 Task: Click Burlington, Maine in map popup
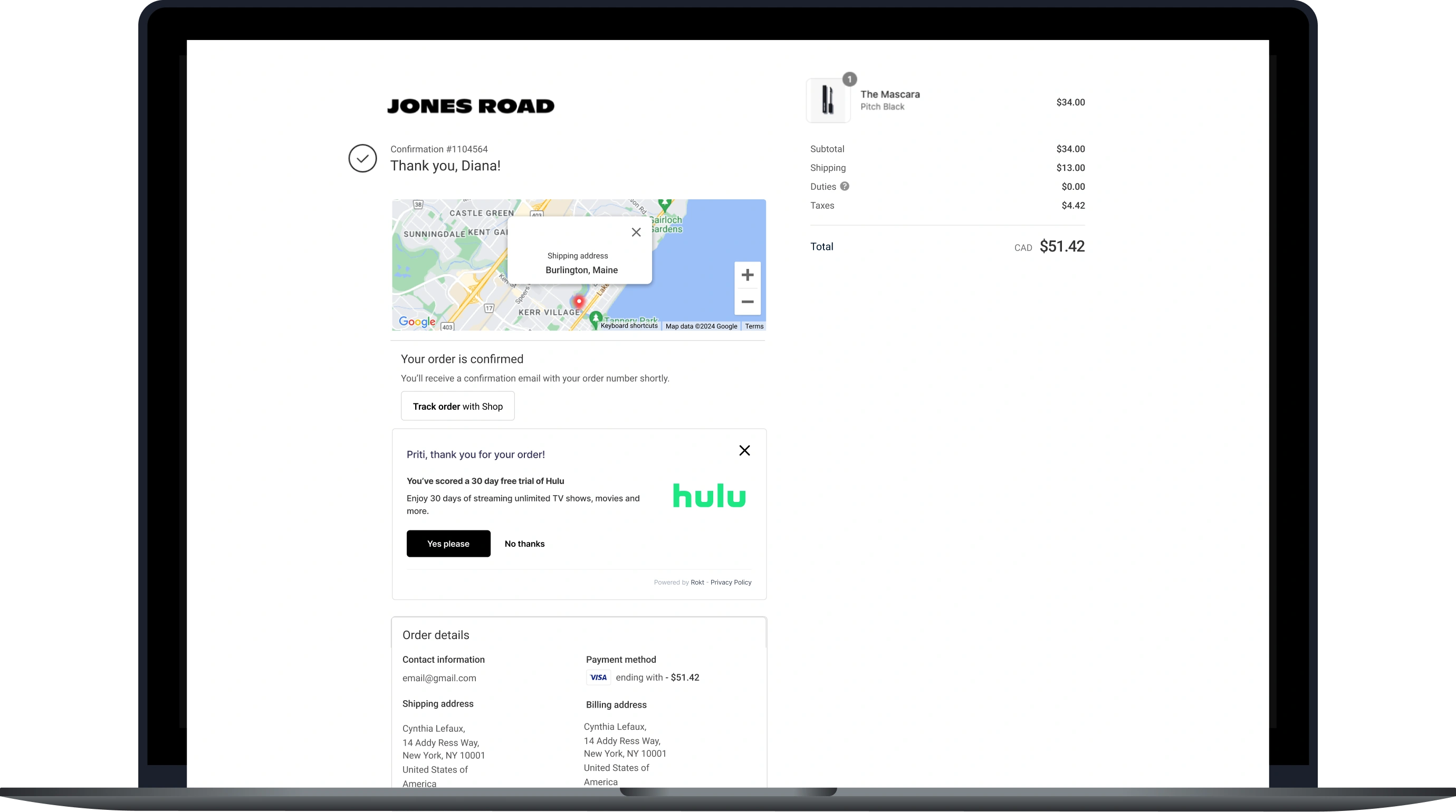(581, 270)
